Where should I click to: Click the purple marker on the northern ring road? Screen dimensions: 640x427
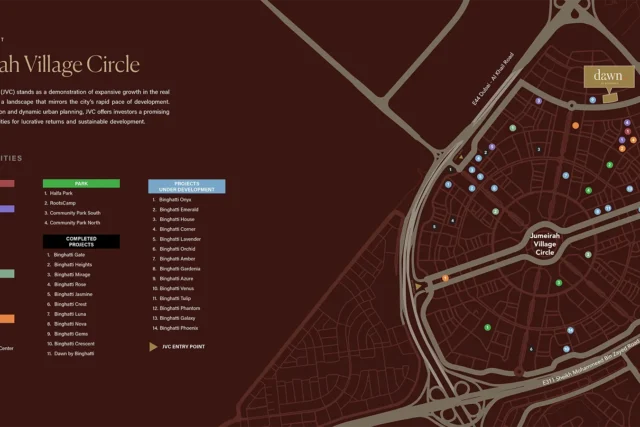coord(537,101)
